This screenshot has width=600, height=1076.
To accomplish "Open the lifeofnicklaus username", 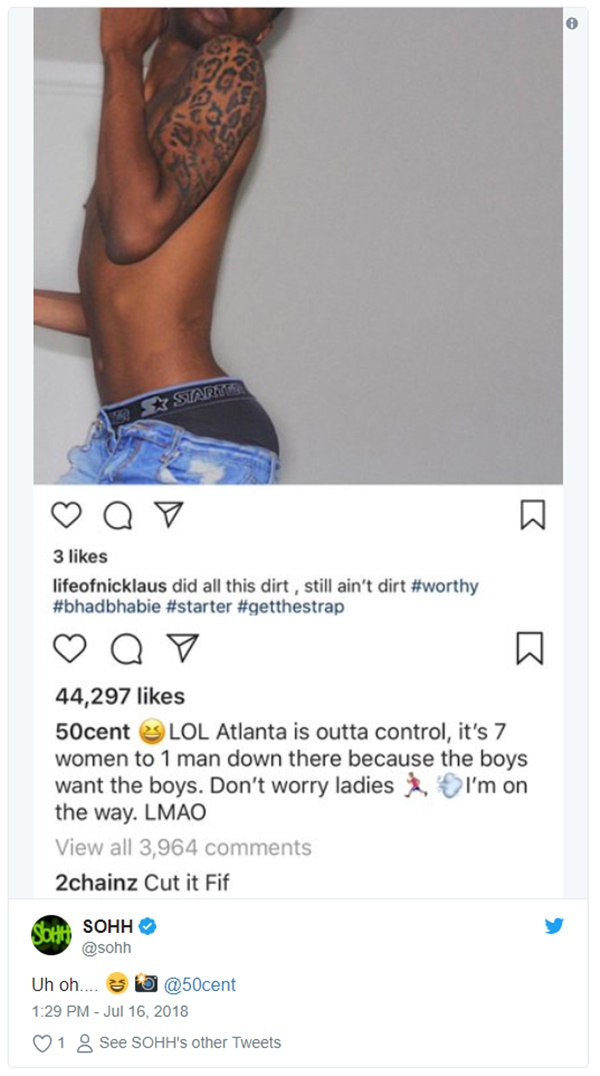I will 110,586.
